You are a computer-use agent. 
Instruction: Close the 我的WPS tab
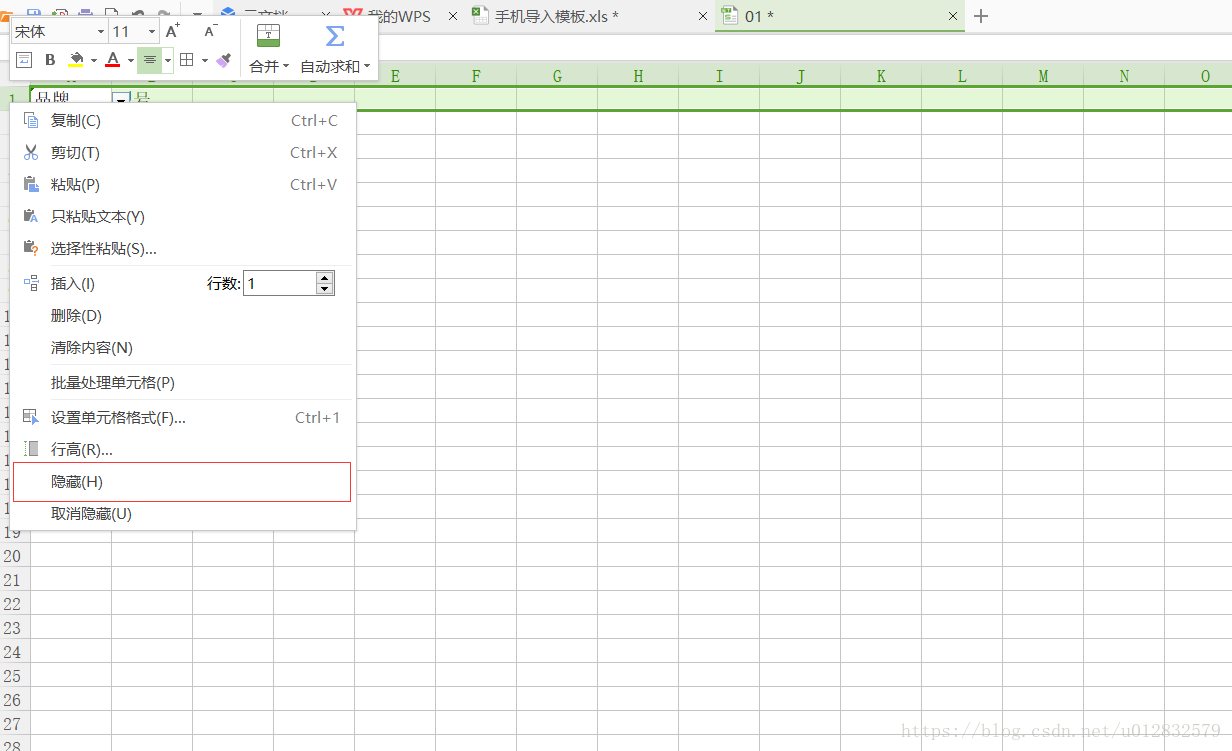(453, 17)
